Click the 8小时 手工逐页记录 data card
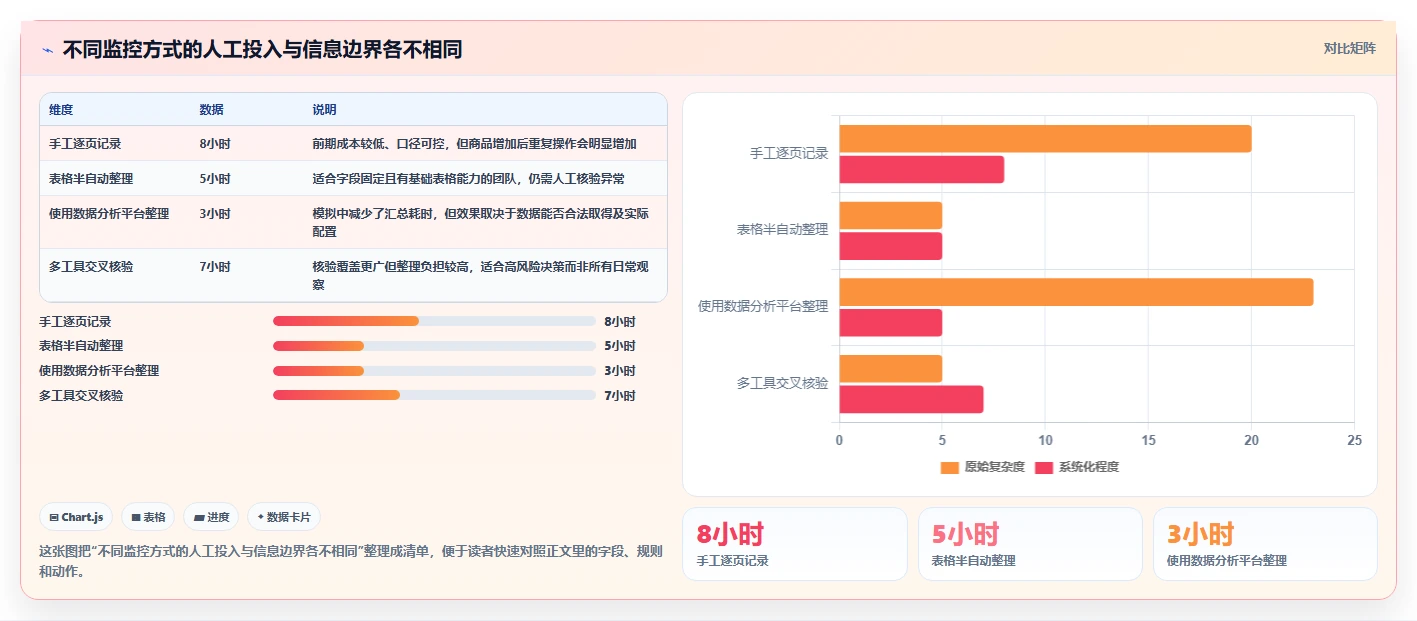Viewport: 1417px width, 621px height. tap(795, 544)
